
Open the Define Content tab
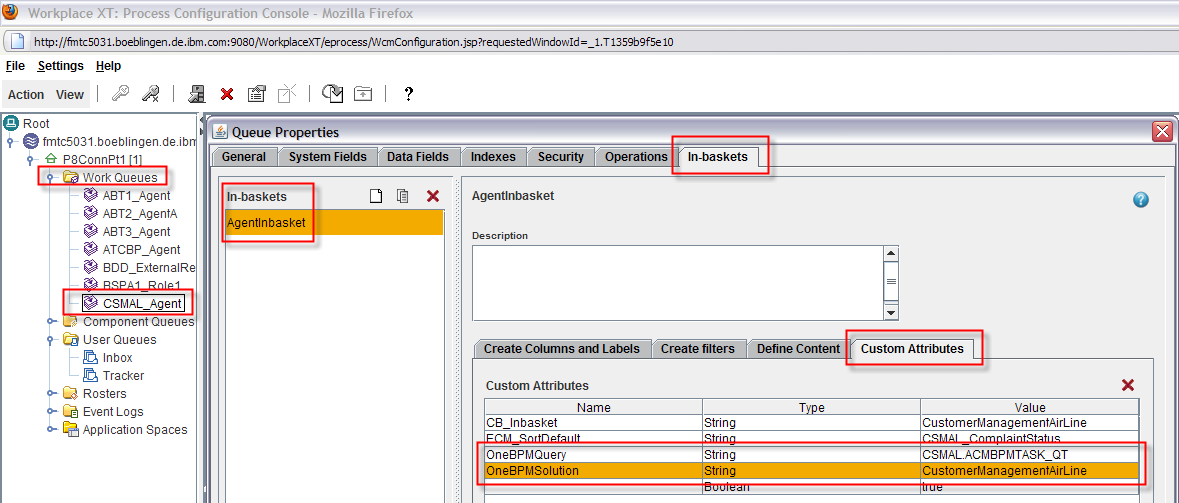(x=799, y=349)
